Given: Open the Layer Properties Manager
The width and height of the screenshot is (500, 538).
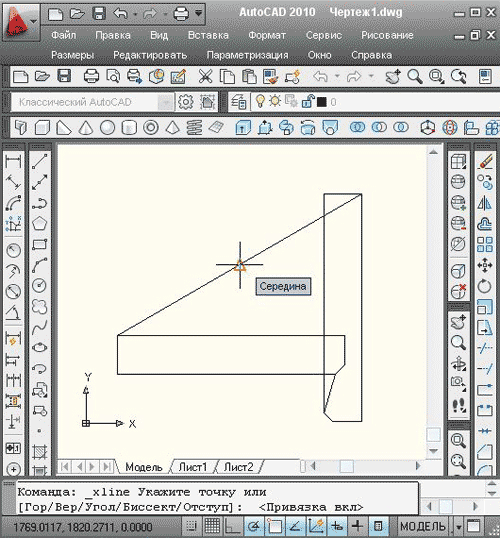Looking at the screenshot, I should [239, 102].
